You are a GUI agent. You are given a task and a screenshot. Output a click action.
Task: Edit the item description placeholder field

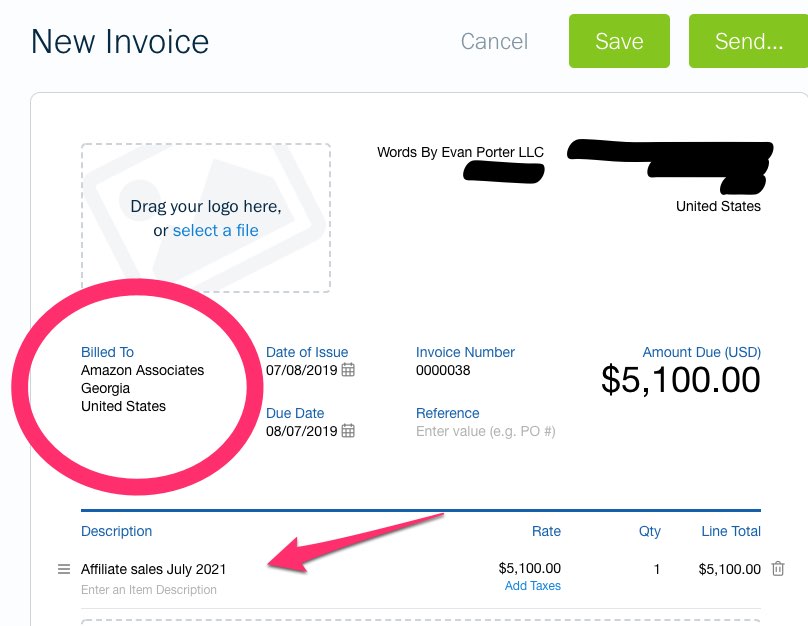click(148, 589)
